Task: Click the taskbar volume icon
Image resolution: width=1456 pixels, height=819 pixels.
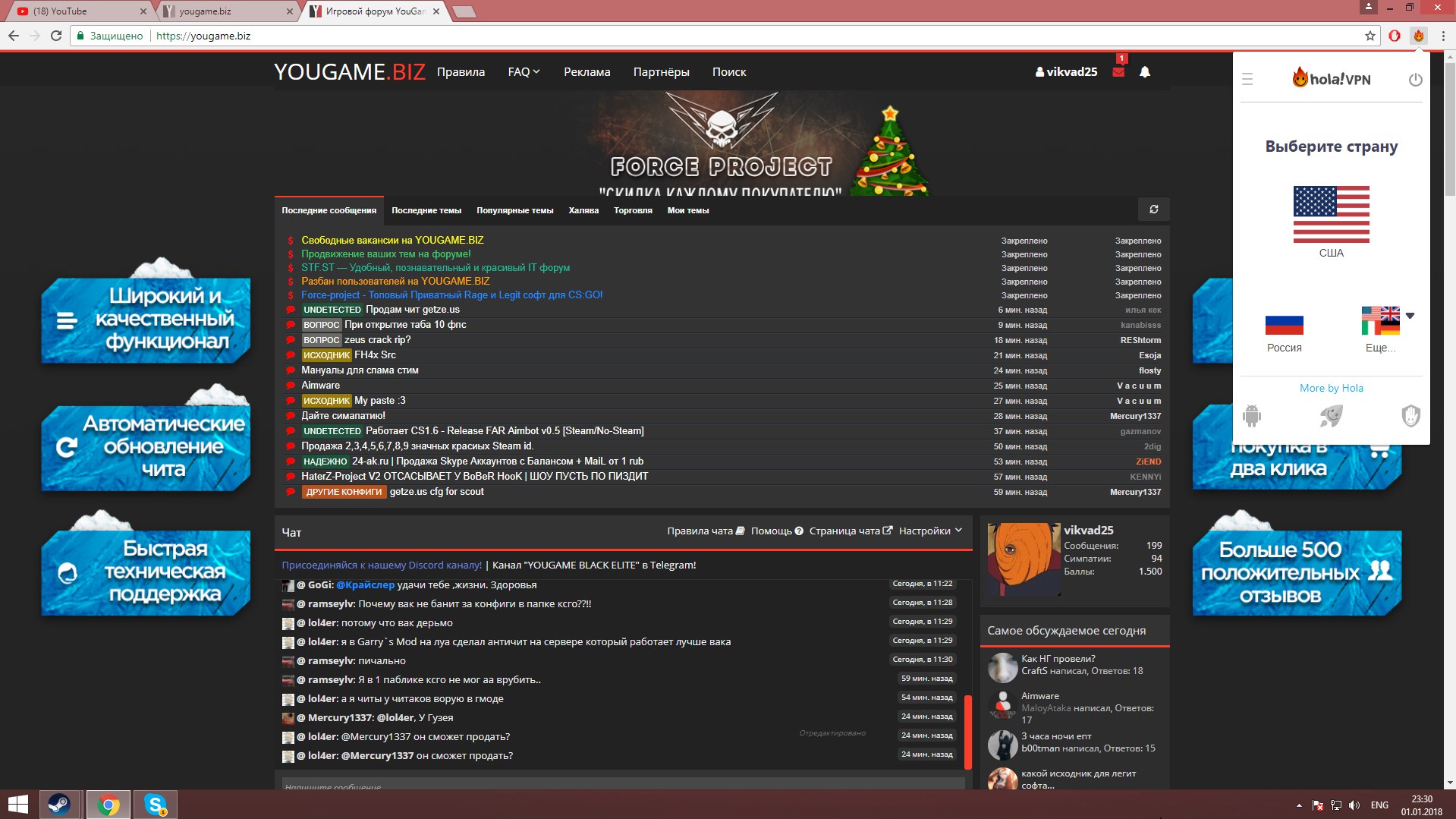Action: [x=1354, y=805]
